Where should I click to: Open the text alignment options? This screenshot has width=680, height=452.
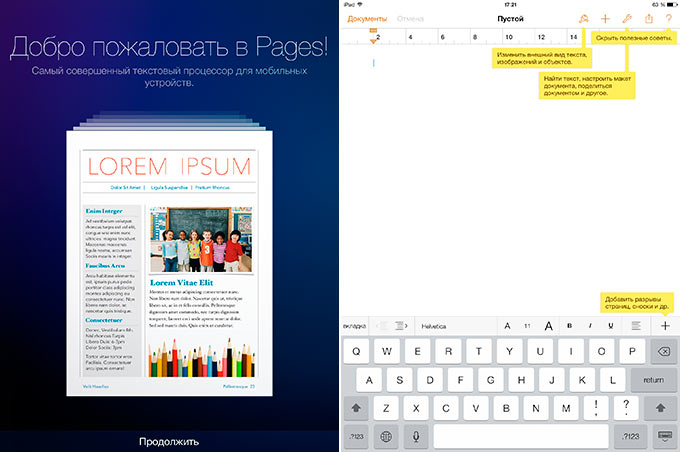coord(636,326)
